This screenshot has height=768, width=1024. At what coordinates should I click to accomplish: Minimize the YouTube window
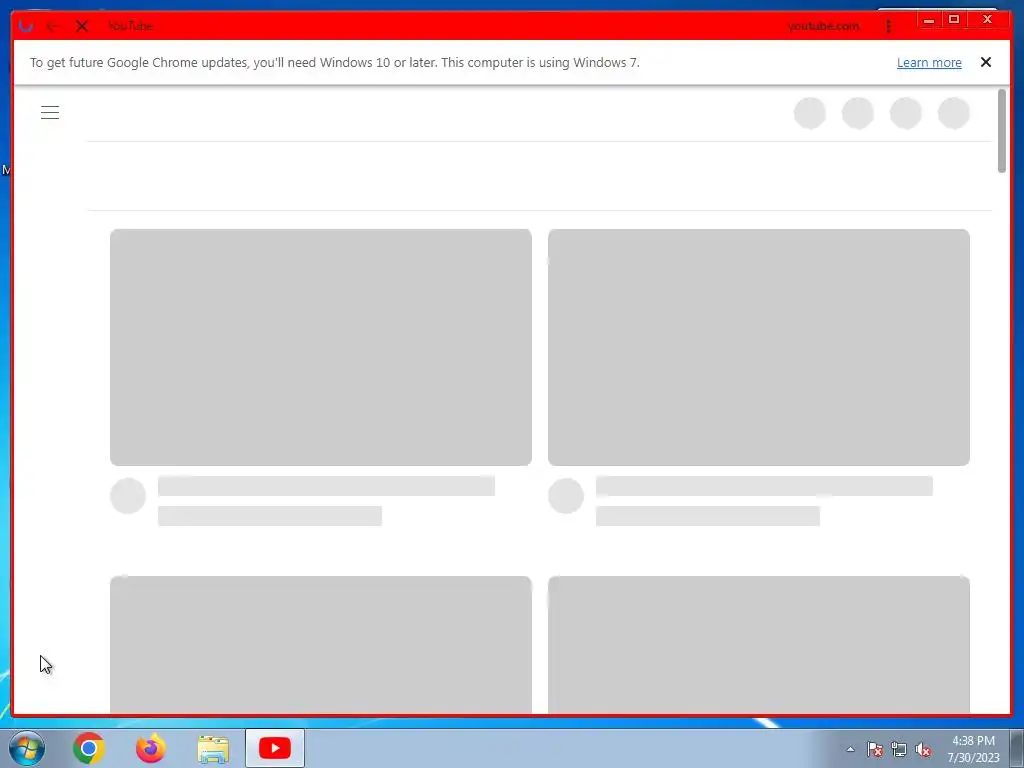click(x=929, y=20)
